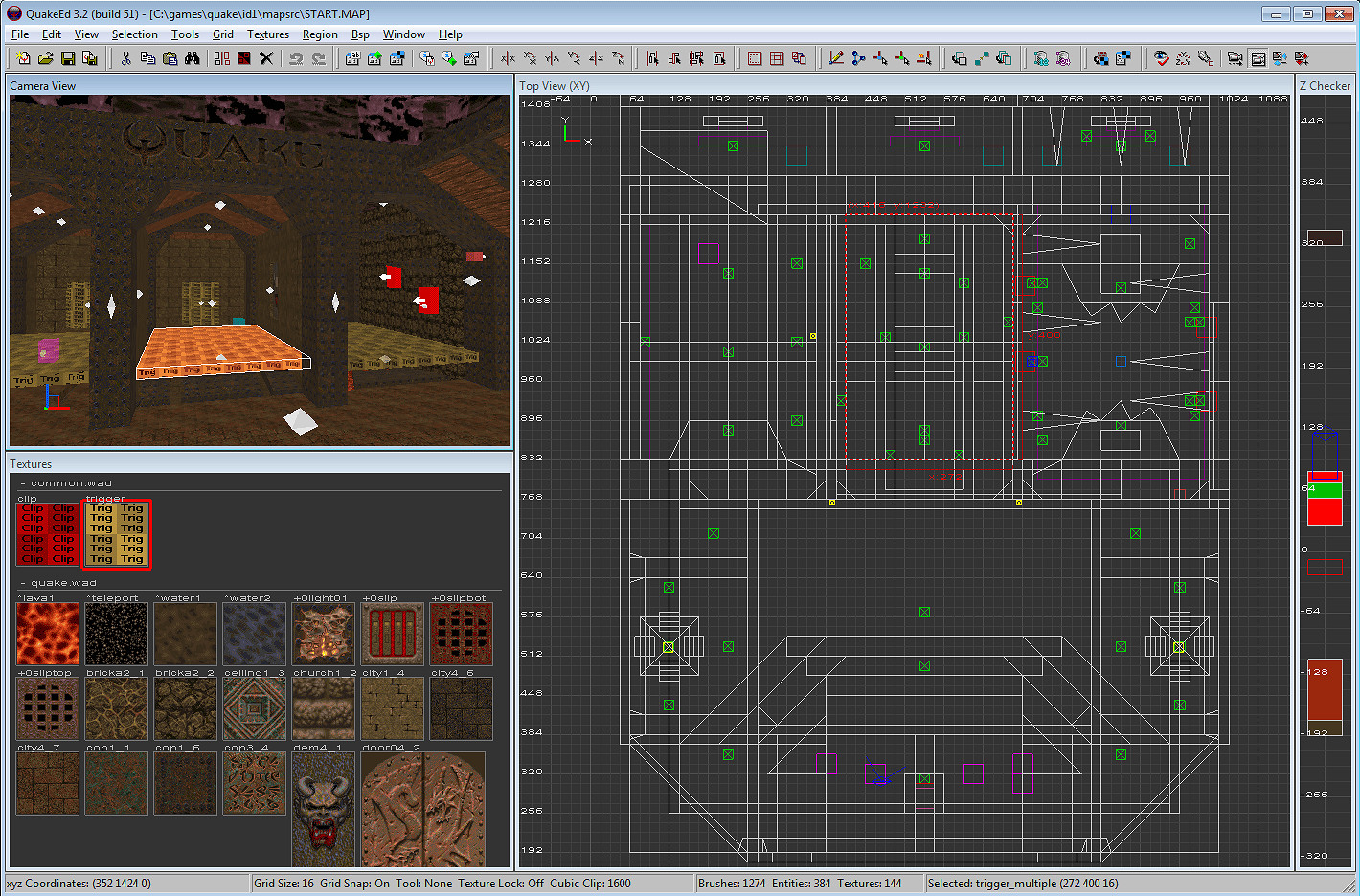Screen dimensions: 1360x896
Task: Click the Paste clipboard icon
Action: click(x=170, y=58)
